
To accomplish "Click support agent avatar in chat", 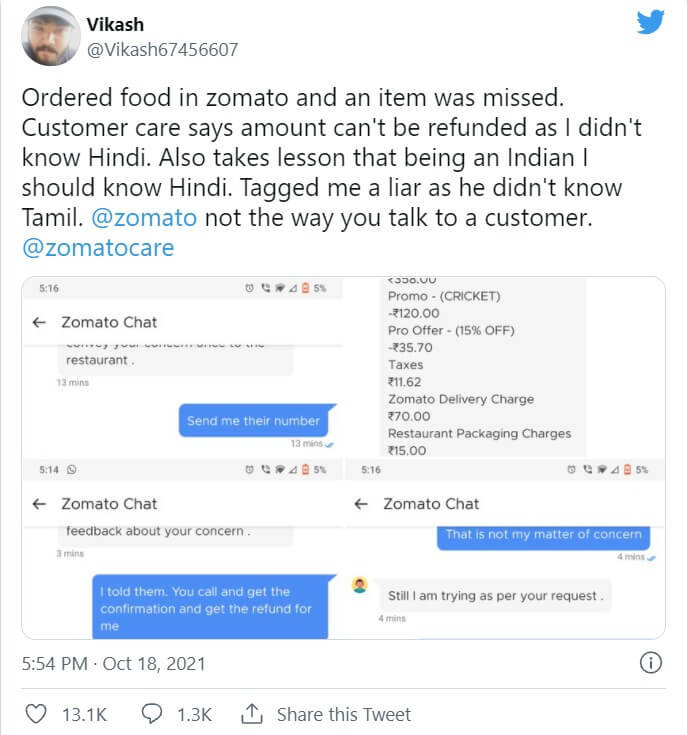I will (x=360, y=585).
